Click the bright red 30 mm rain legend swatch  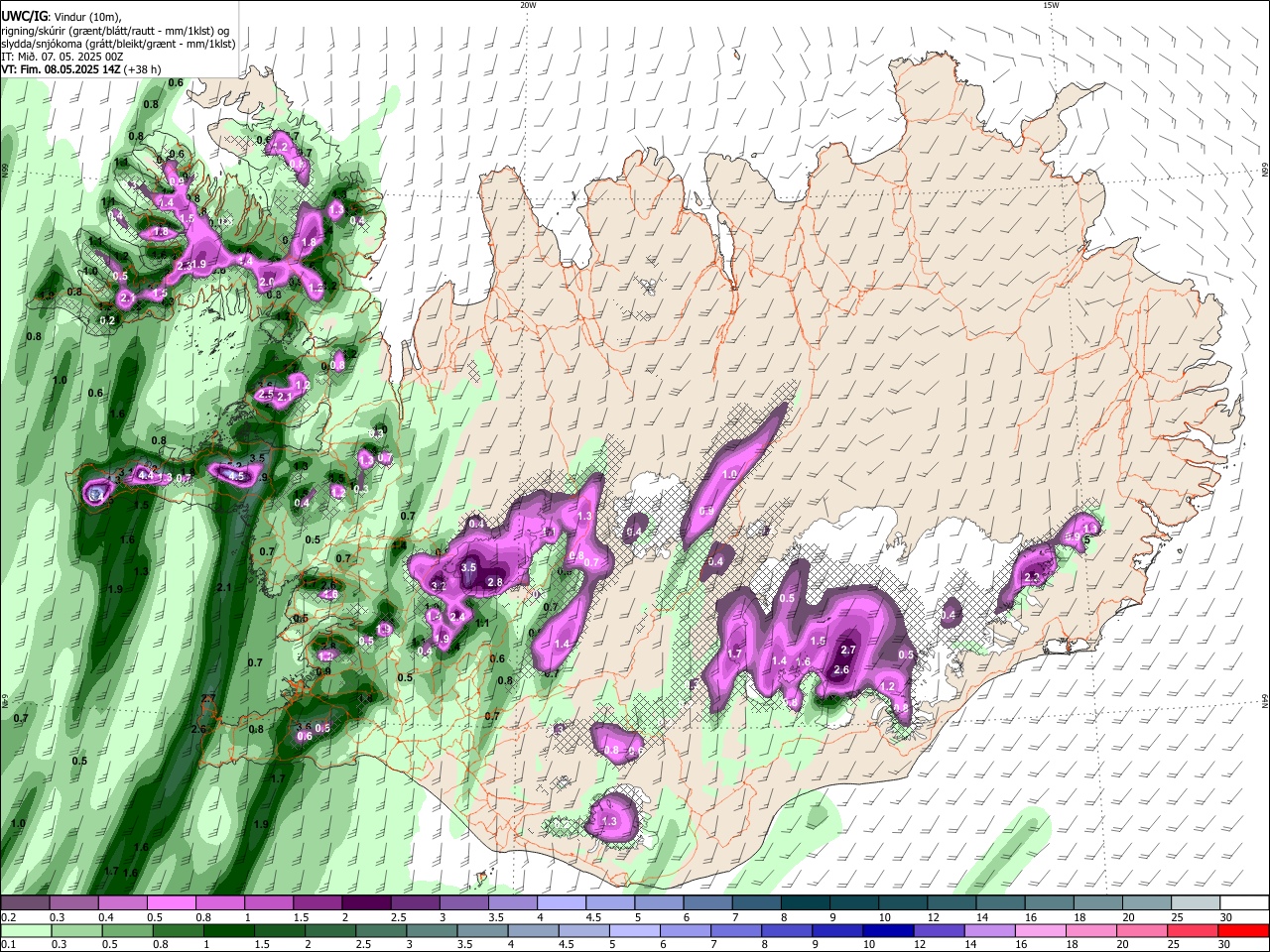tap(1243, 930)
